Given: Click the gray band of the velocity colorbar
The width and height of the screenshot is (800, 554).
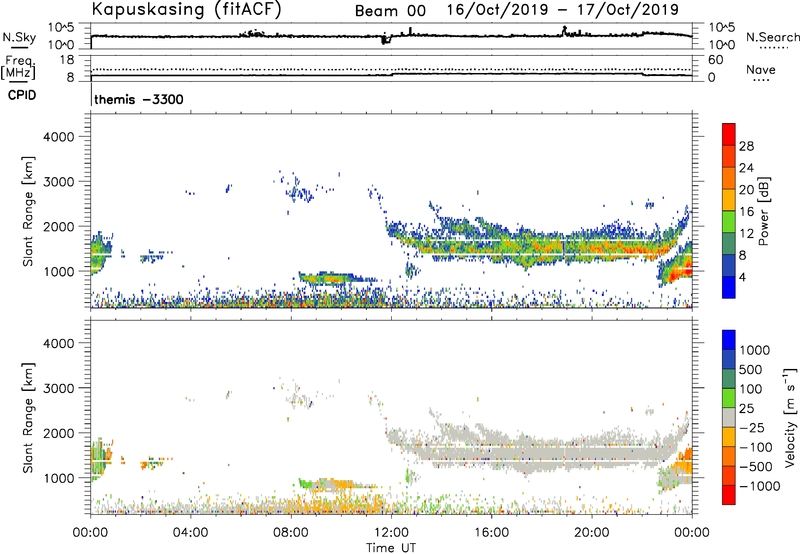Looking at the screenshot, I should point(729,418).
